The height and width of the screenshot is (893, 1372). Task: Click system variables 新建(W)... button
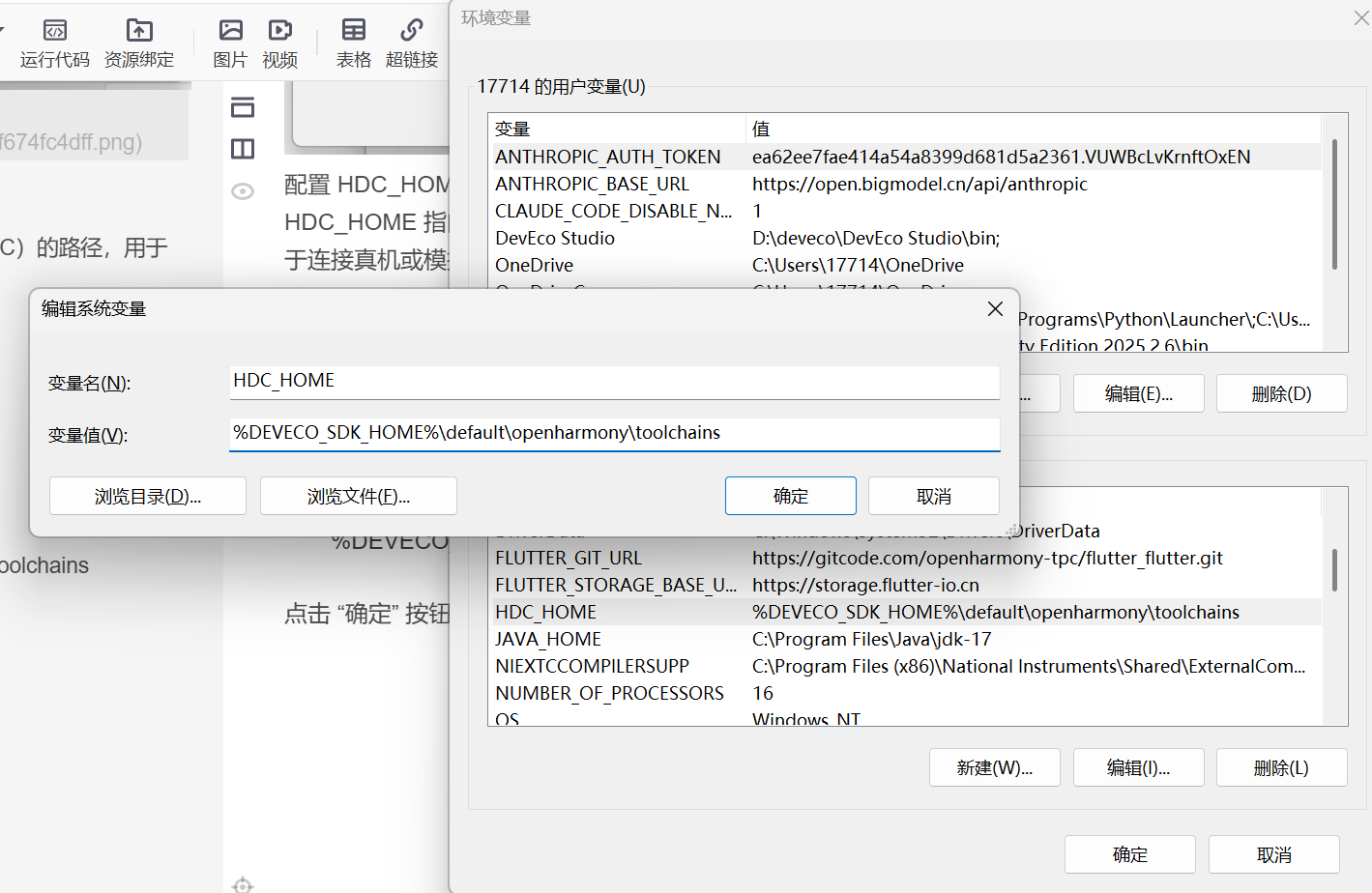[x=995, y=767]
